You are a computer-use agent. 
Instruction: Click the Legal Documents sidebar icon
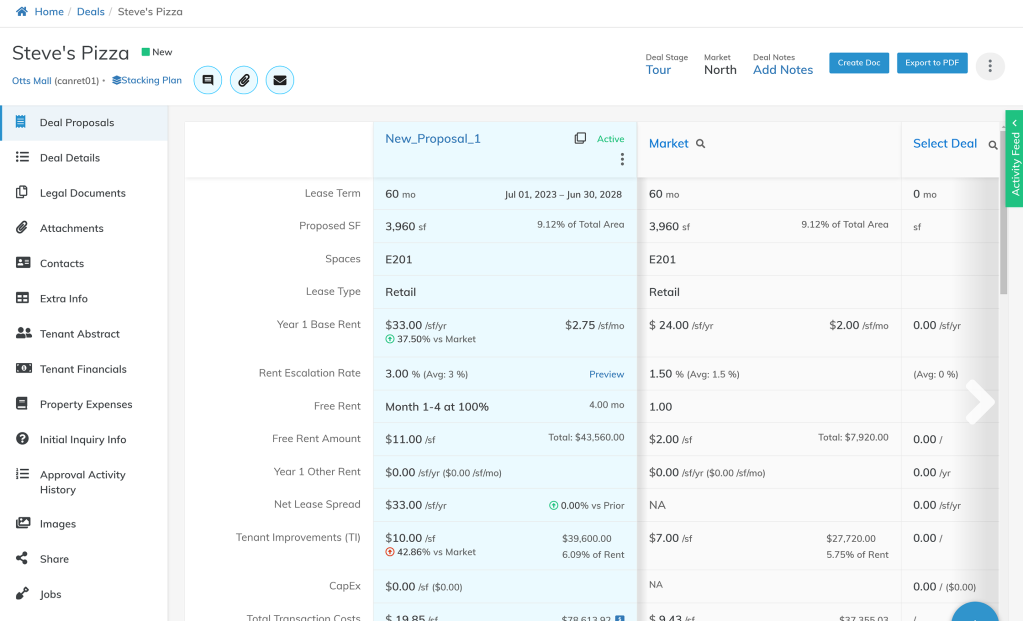[x=22, y=192]
